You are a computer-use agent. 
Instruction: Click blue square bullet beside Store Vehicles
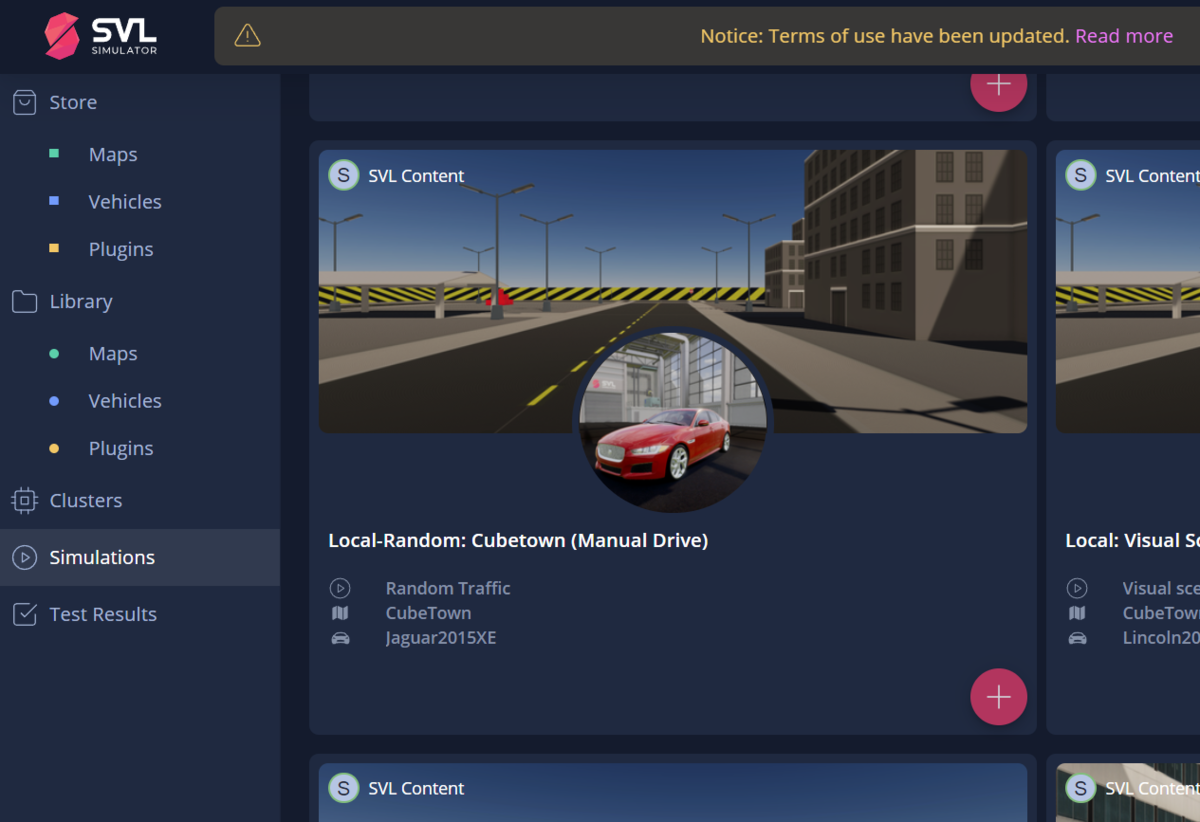click(x=54, y=201)
